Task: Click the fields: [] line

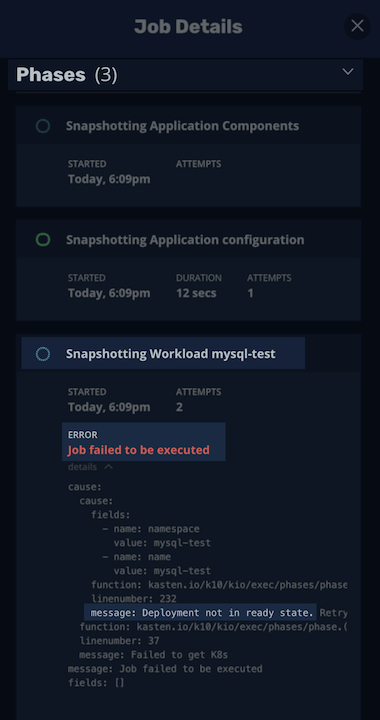Action: (96, 683)
